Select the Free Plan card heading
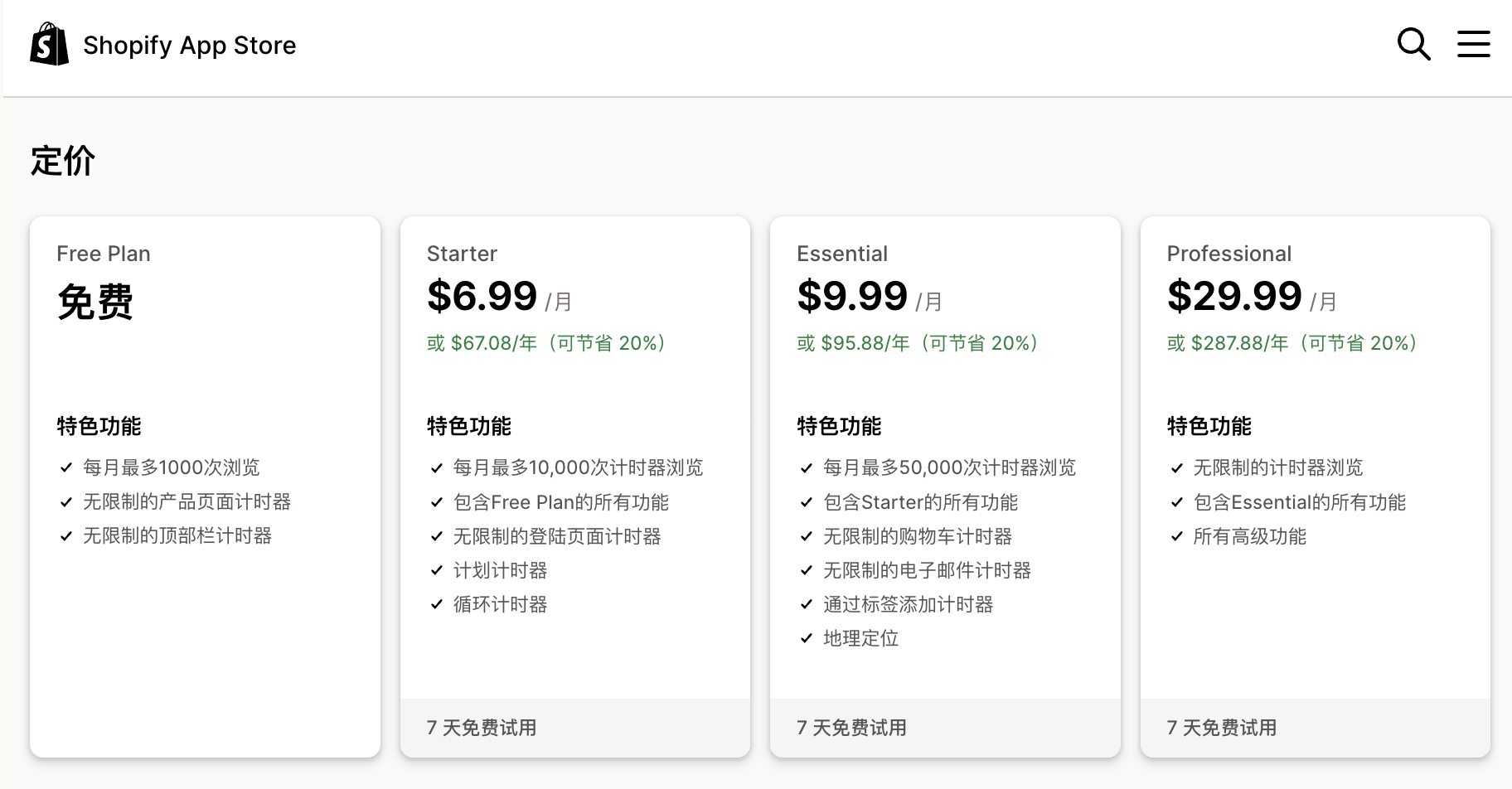This screenshot has height=789, width=1512. pos(104,254)
